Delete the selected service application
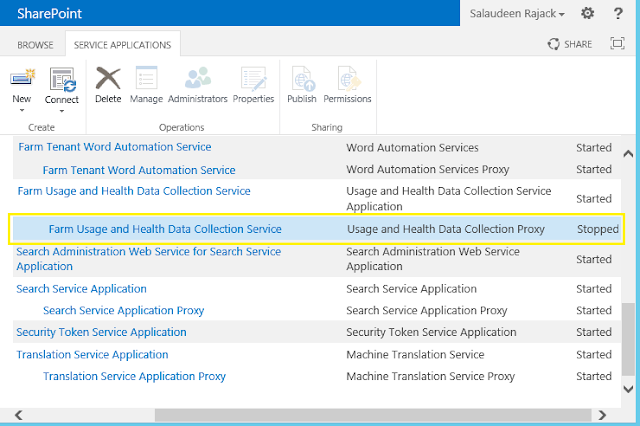 108,85
